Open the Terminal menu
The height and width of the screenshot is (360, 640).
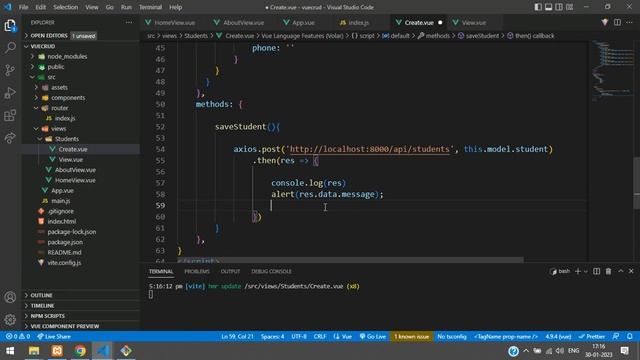pyautogui.click(x=150, y=7)
